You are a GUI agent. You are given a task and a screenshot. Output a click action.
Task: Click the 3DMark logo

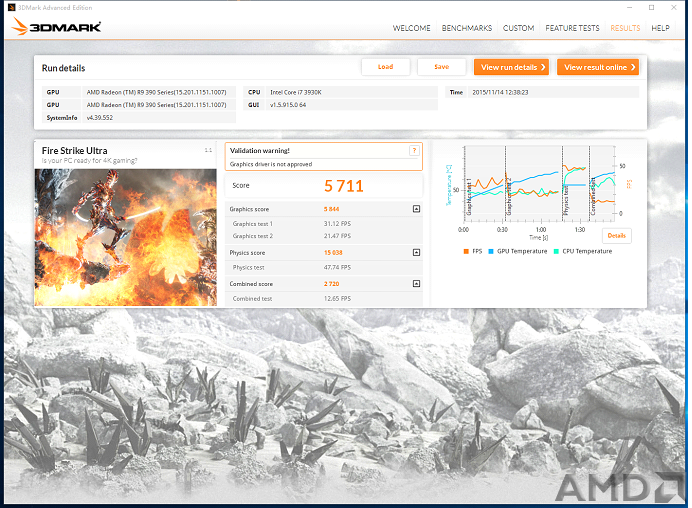click(56, 26)
